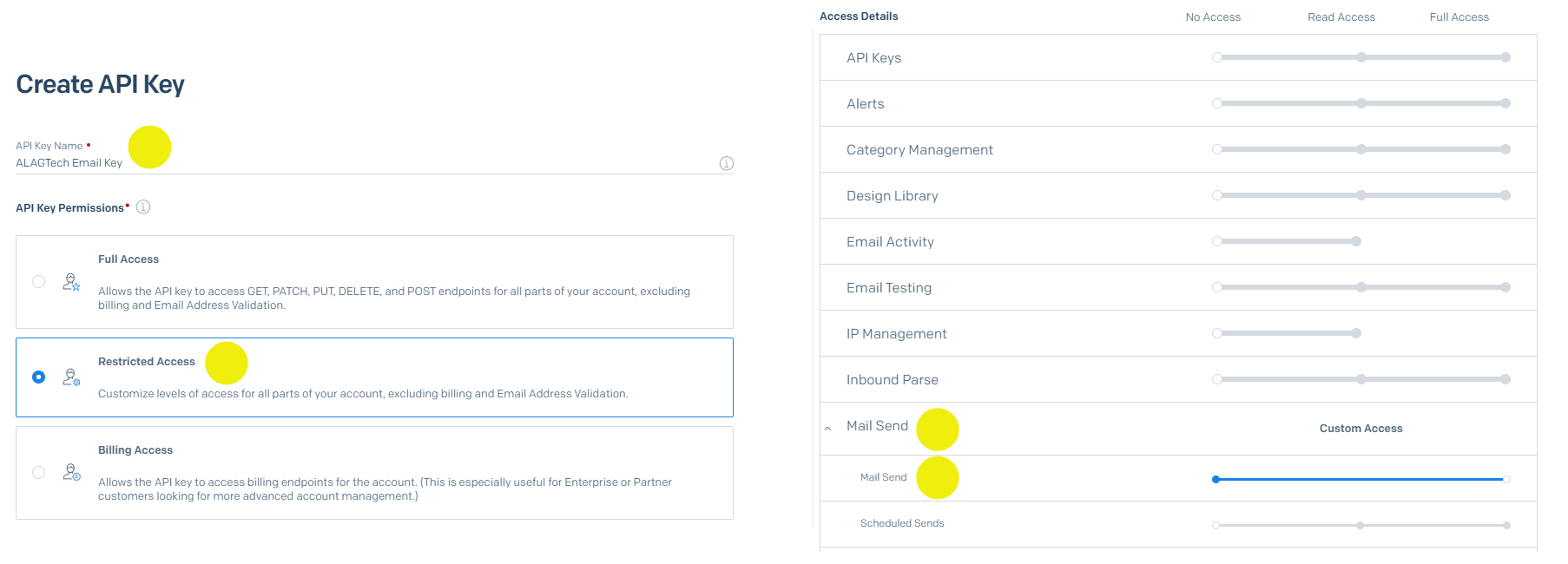Screen dimensions: 1568x564
Task: Set Design Library slider to Full Access
Action: (1505, 195)
